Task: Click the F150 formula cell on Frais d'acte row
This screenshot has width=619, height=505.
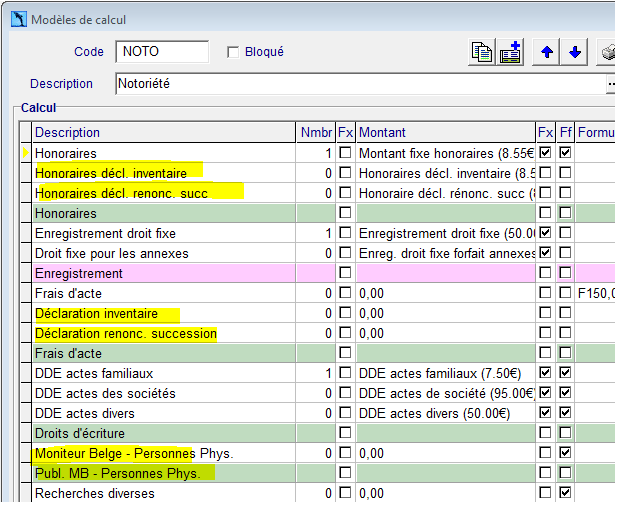Action: click(595, 293)
